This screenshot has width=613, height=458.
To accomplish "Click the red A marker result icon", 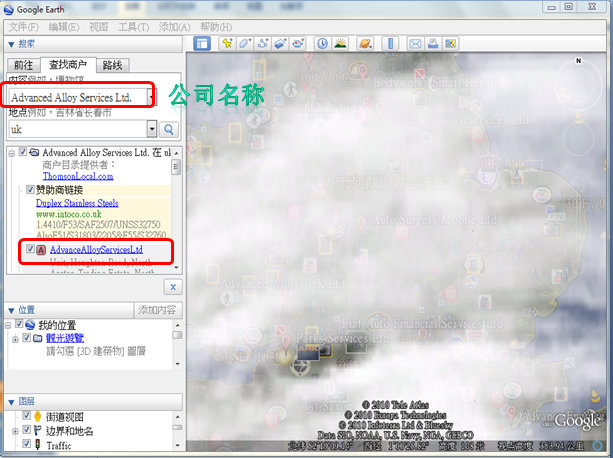I will (41, 250).
